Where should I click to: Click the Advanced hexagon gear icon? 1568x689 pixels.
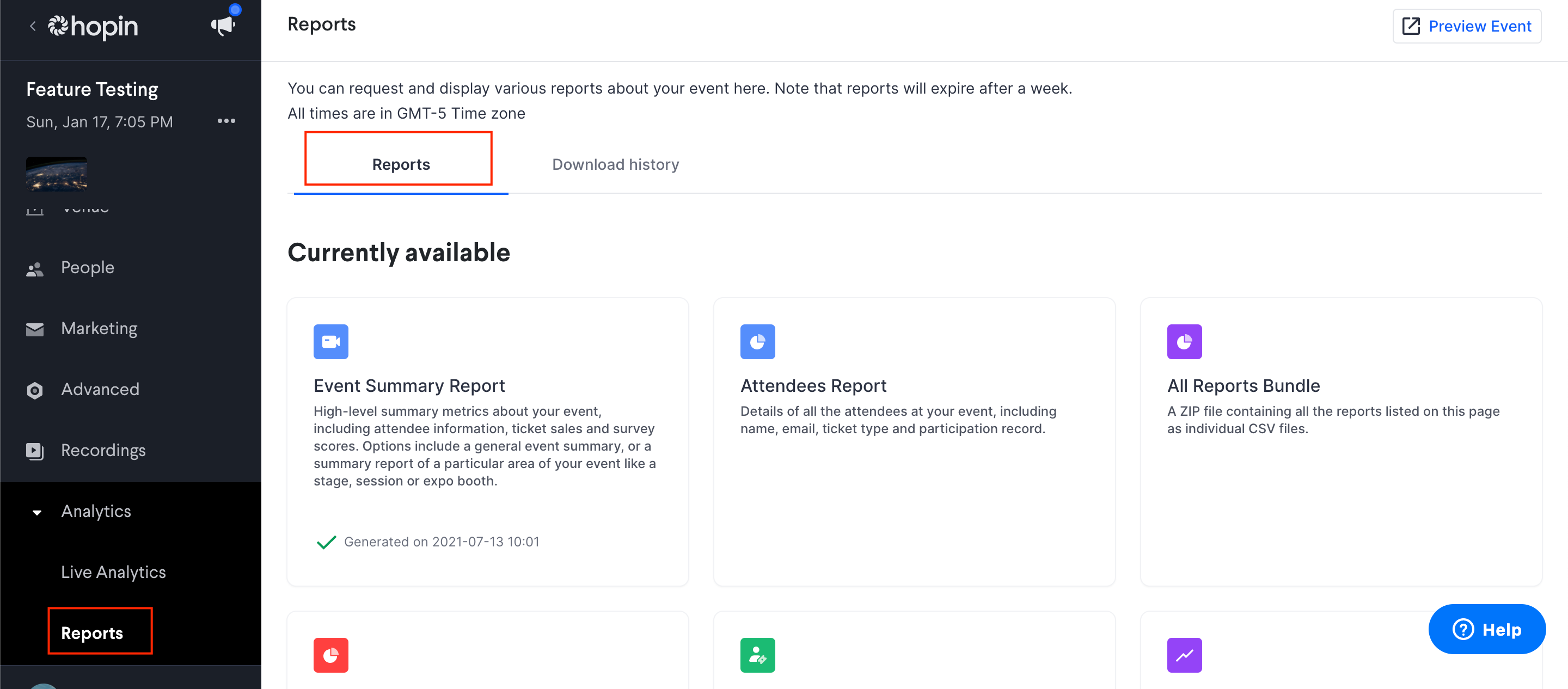(35, 390)
